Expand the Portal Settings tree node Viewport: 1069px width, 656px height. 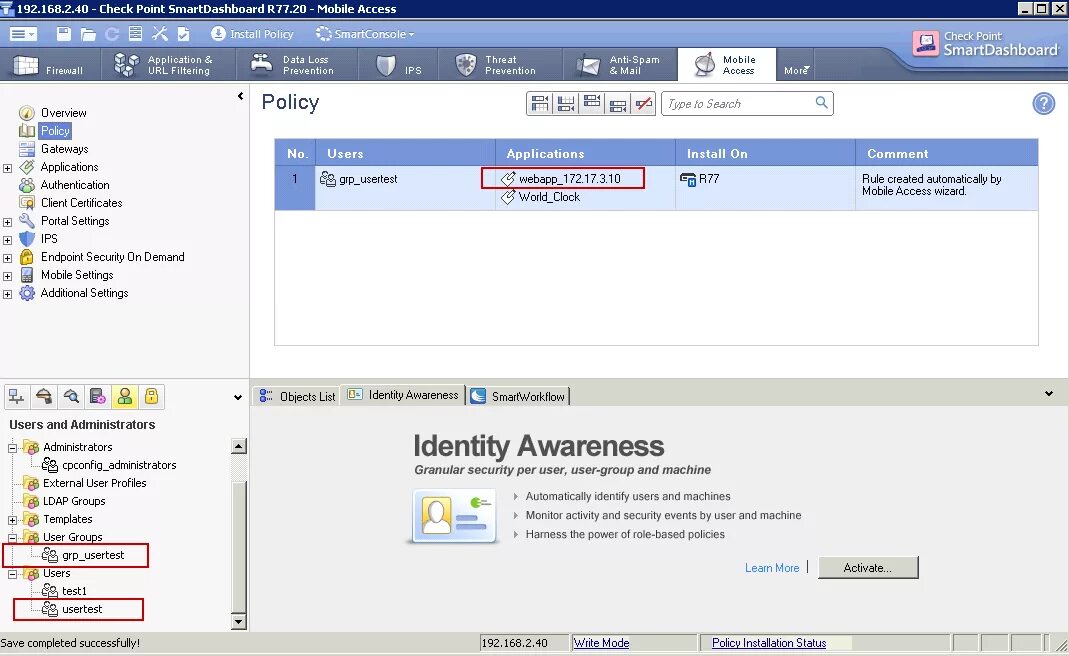7,222
